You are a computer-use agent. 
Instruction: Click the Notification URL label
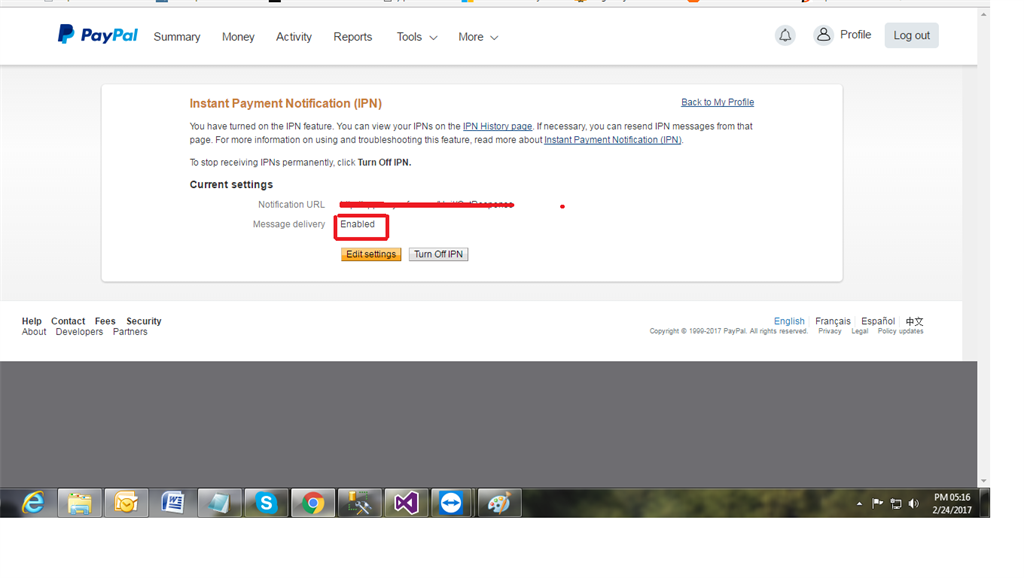tap(291, 204)
